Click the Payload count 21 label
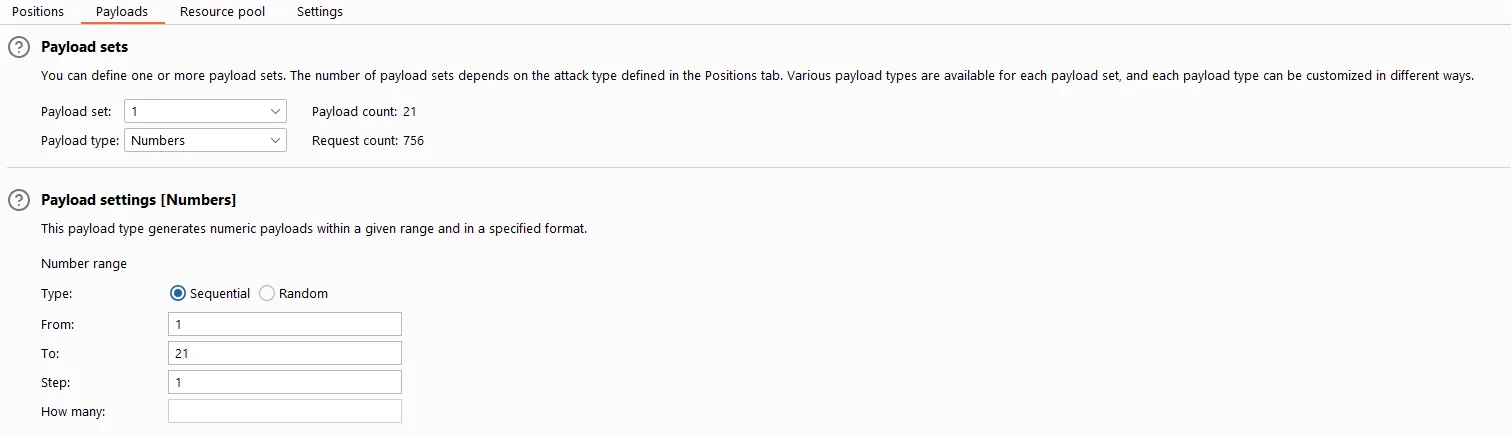 click(x=364, y=112)
